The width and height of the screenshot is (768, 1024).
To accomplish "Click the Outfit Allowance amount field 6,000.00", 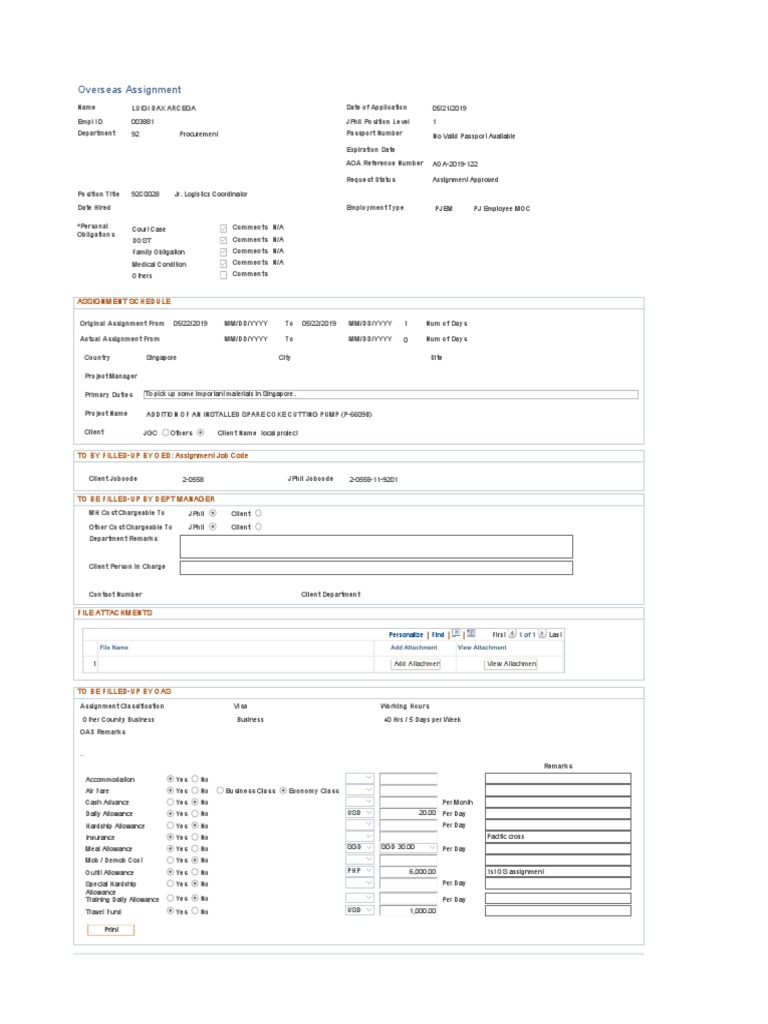I will click(408, 871).
